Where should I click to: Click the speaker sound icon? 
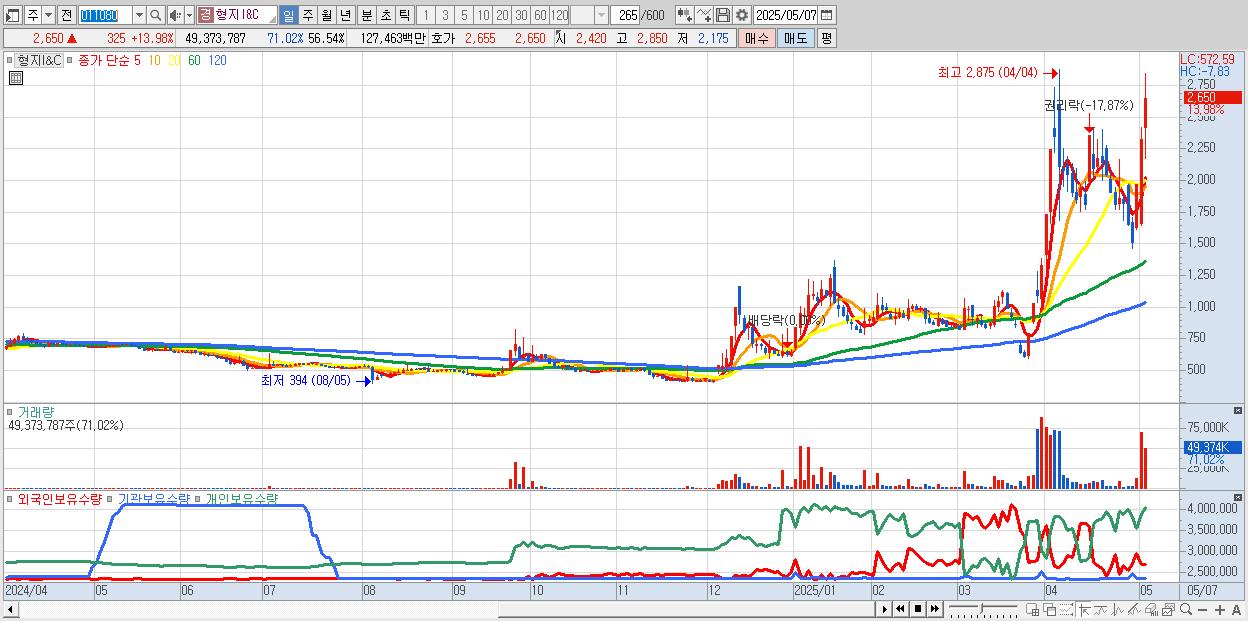tap(175, 15)
